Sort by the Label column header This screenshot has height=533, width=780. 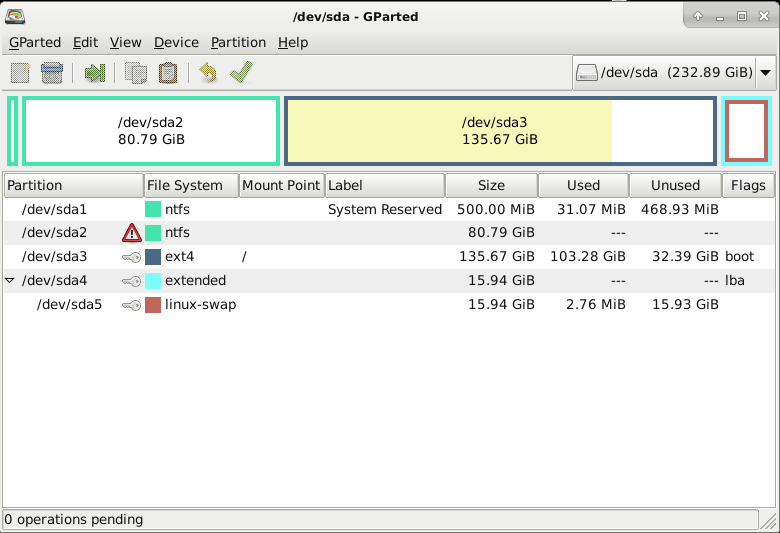pos(385,186)
